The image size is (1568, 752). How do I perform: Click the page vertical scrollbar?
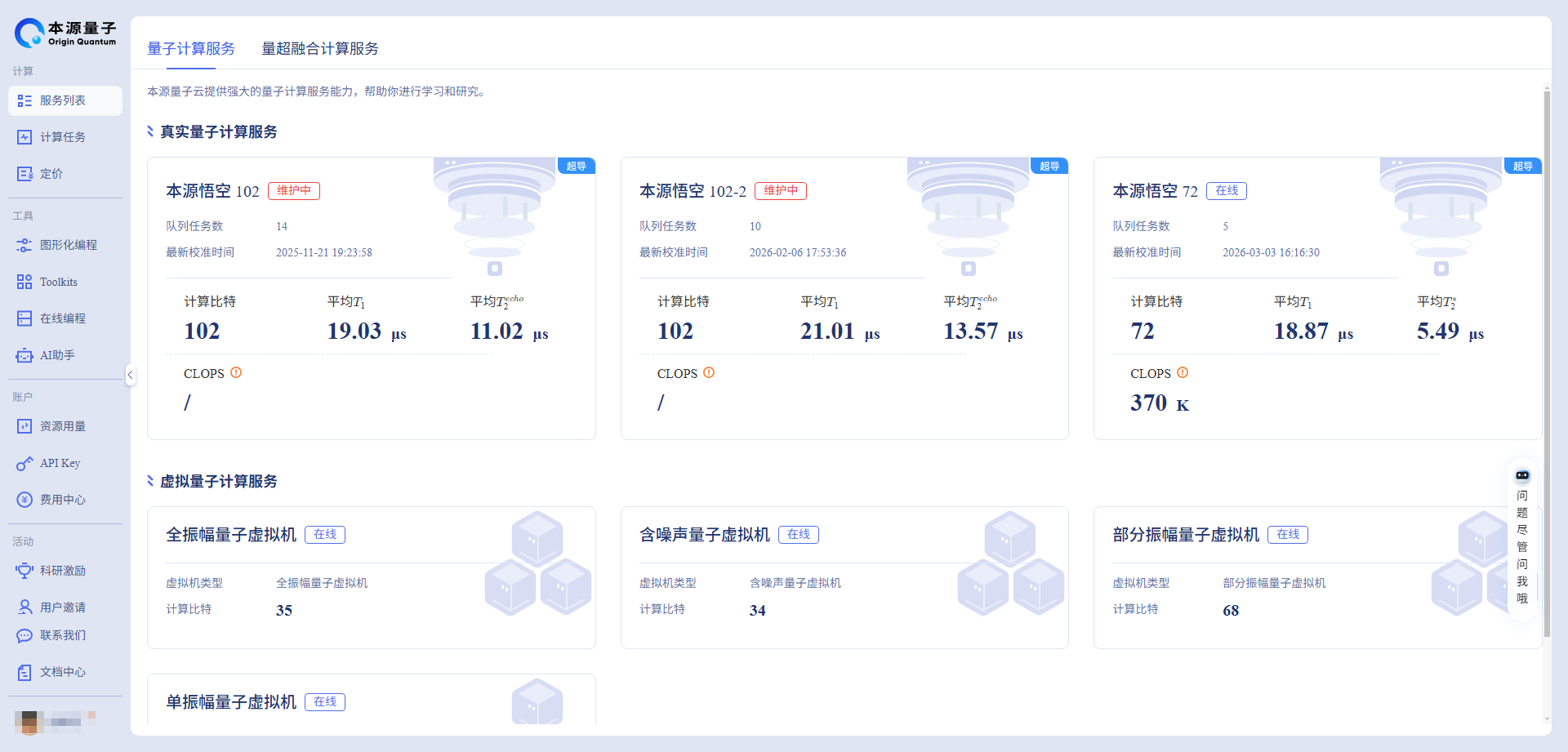[x=1547, y=367]
